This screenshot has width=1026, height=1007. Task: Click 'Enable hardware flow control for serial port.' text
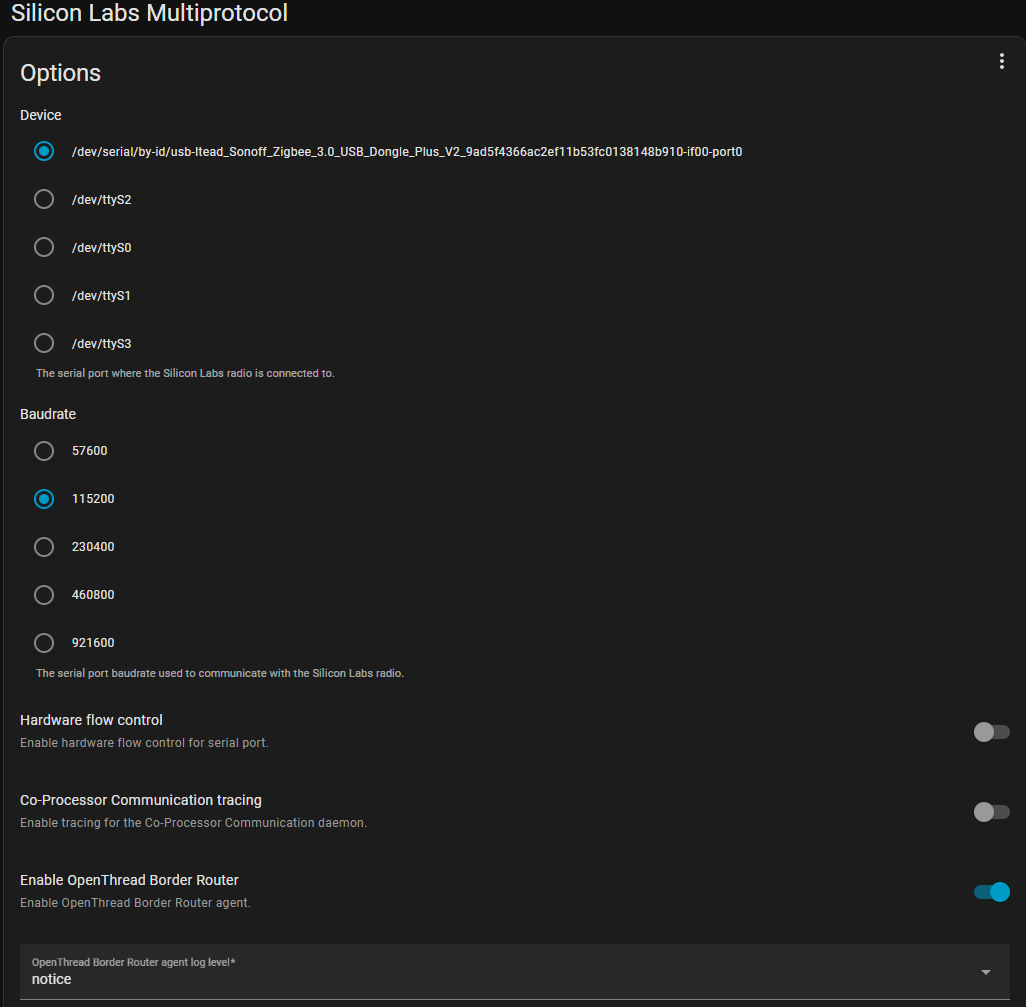pyautogui.click(x=144, y=743)
